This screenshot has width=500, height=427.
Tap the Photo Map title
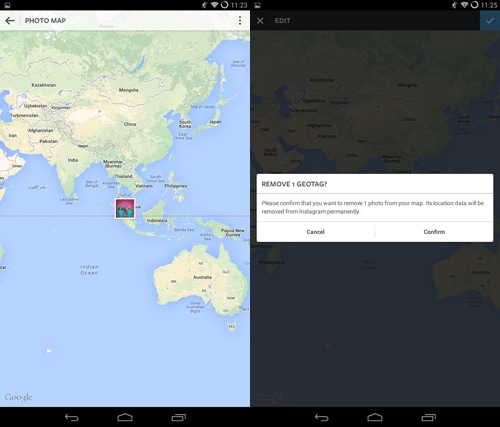[45, 21]
